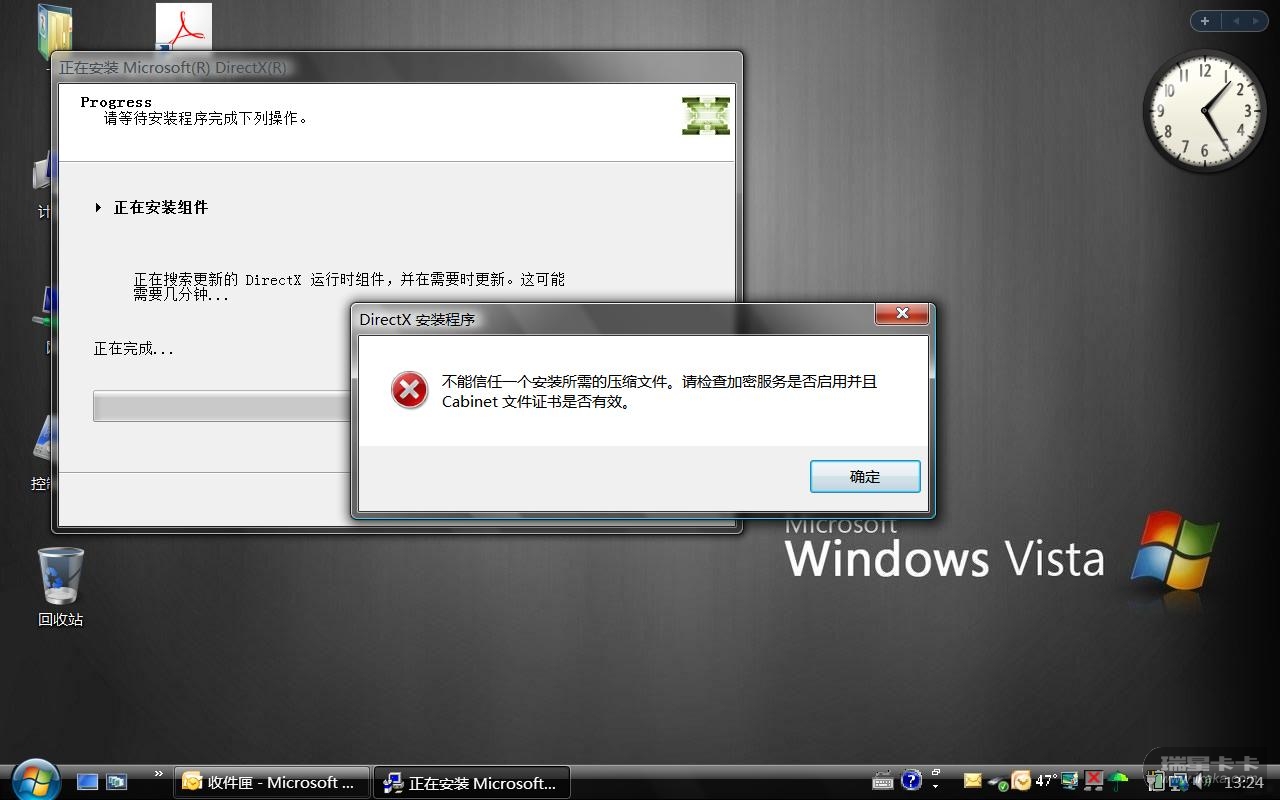Click the Outlook tray icon
The height and width of the screenshot is (800, 1280).
coord(1021,780)
